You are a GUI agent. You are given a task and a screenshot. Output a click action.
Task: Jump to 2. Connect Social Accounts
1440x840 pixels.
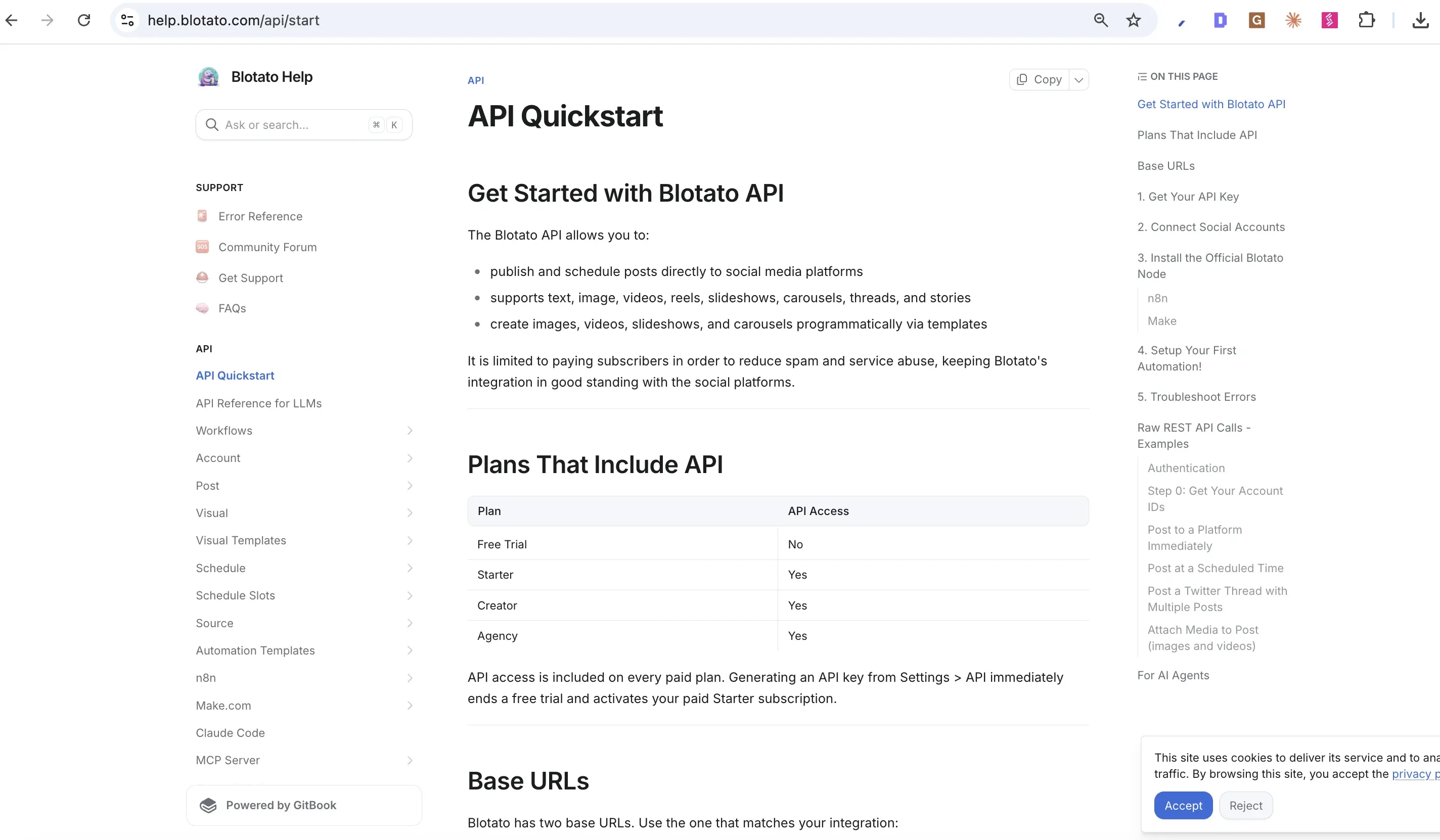1211,227
